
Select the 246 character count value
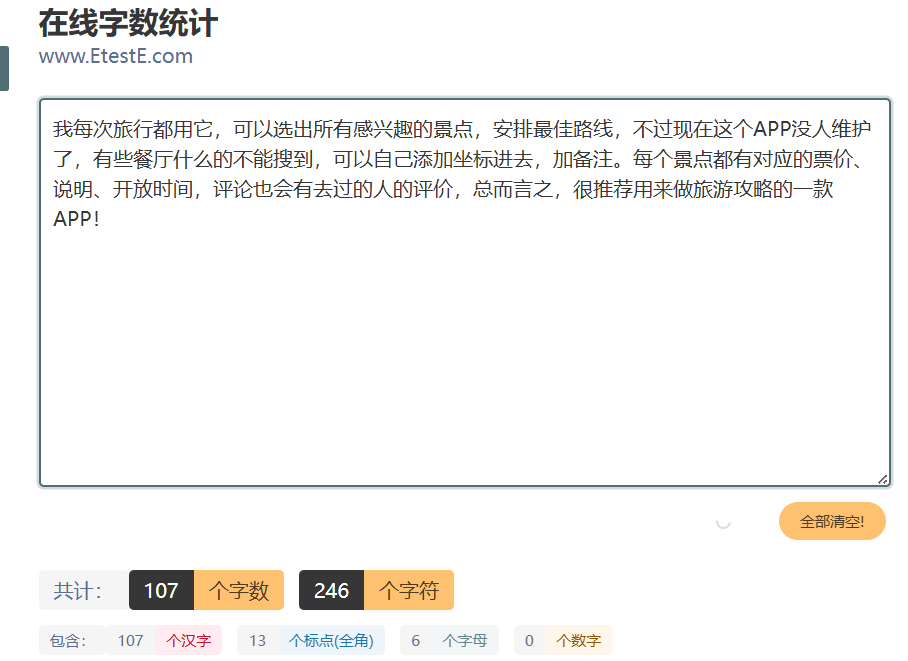331,590
